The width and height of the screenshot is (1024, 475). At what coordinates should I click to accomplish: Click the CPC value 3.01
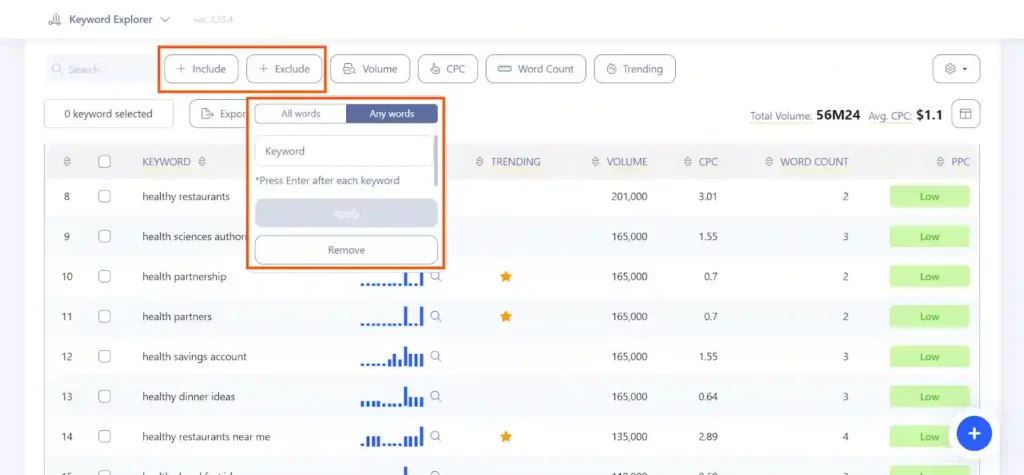pos(708,196)
